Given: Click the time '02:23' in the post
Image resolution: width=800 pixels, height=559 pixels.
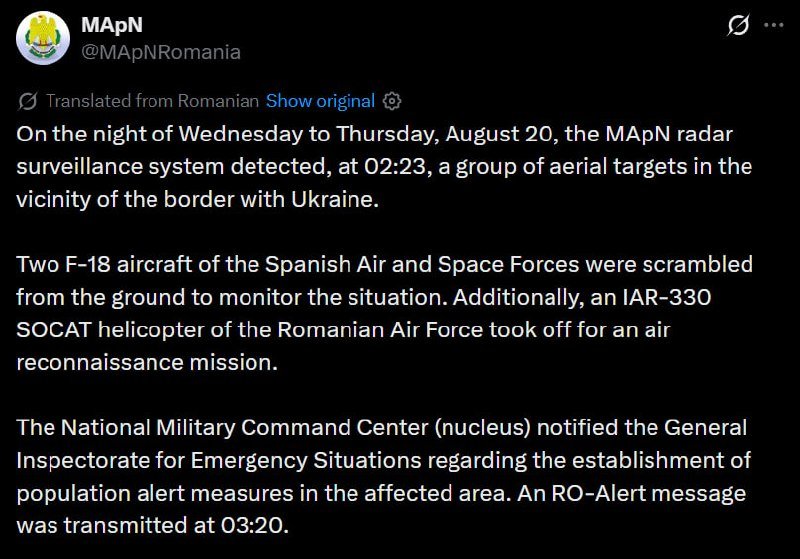Looking at the screenshot, I should pos(395,167).
